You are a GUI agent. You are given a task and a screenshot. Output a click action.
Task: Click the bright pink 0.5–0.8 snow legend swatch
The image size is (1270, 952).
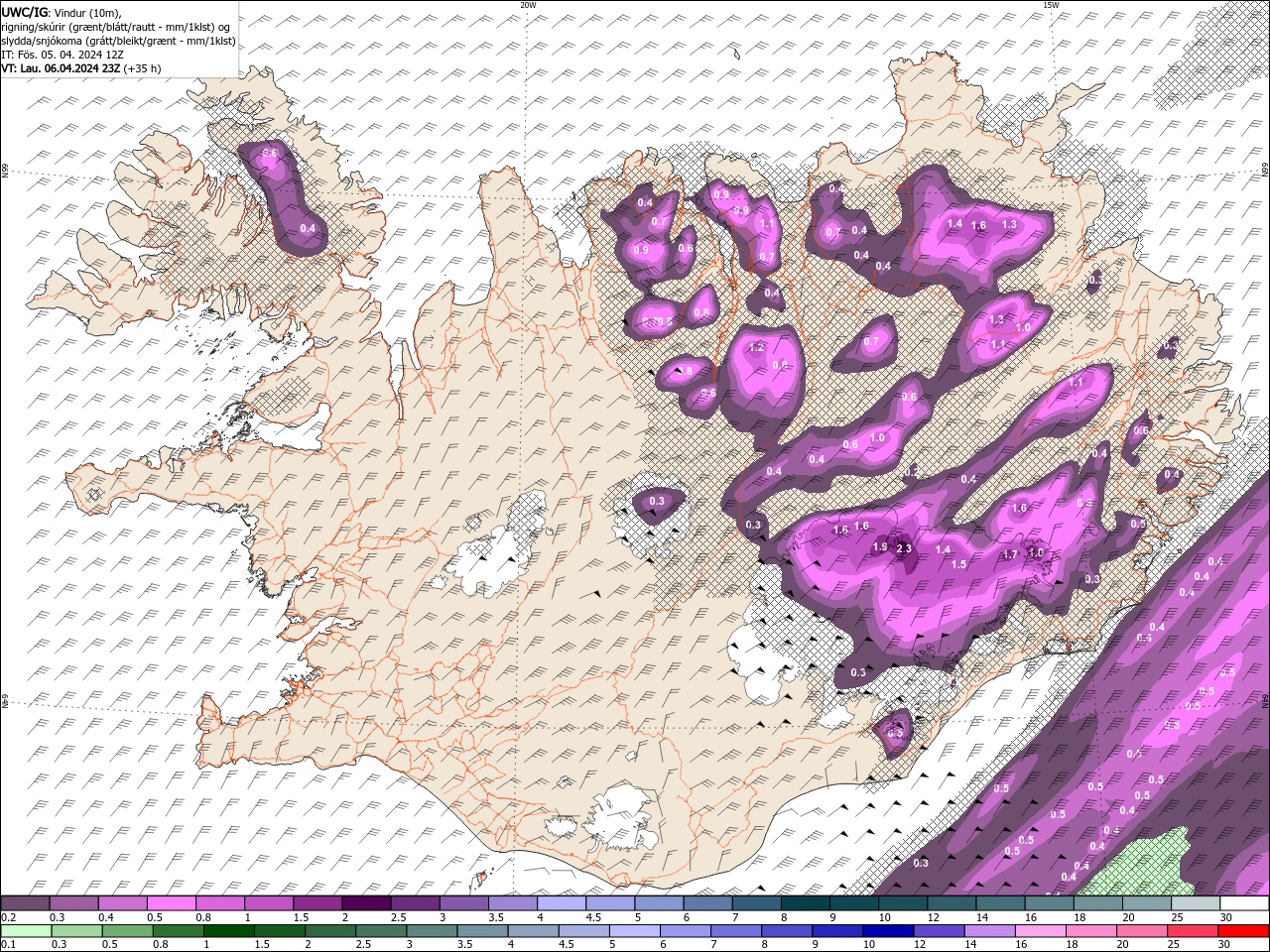(x=171, y=903)
